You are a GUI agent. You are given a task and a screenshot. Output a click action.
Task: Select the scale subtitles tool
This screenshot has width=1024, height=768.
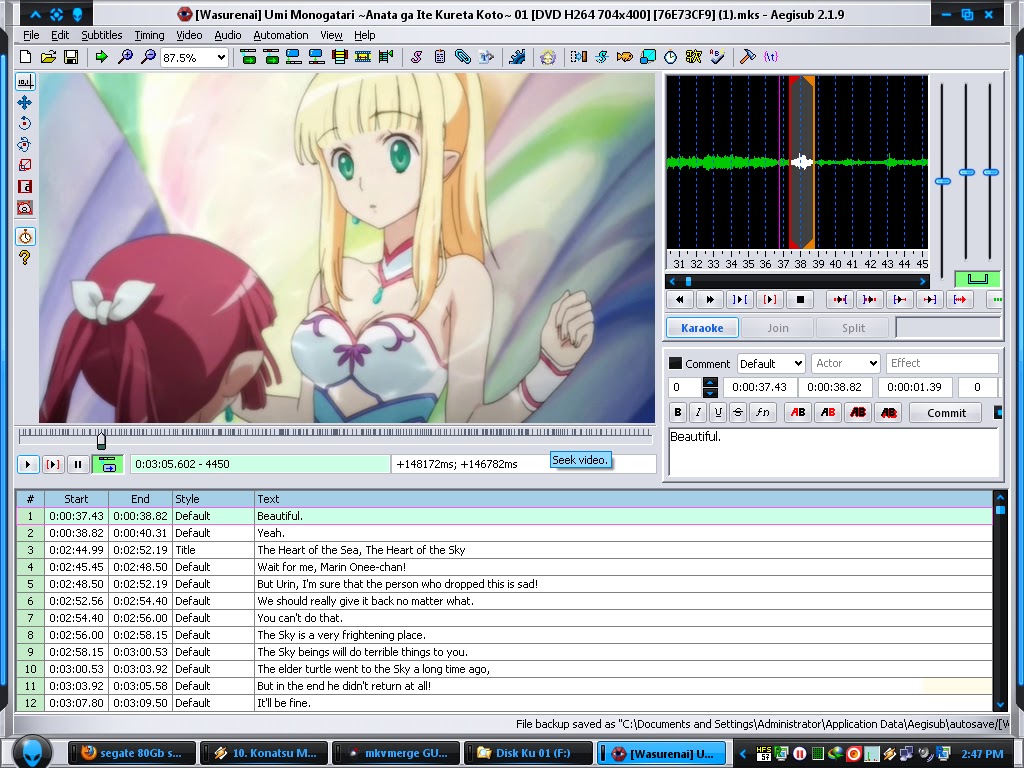tap(25, 165)
